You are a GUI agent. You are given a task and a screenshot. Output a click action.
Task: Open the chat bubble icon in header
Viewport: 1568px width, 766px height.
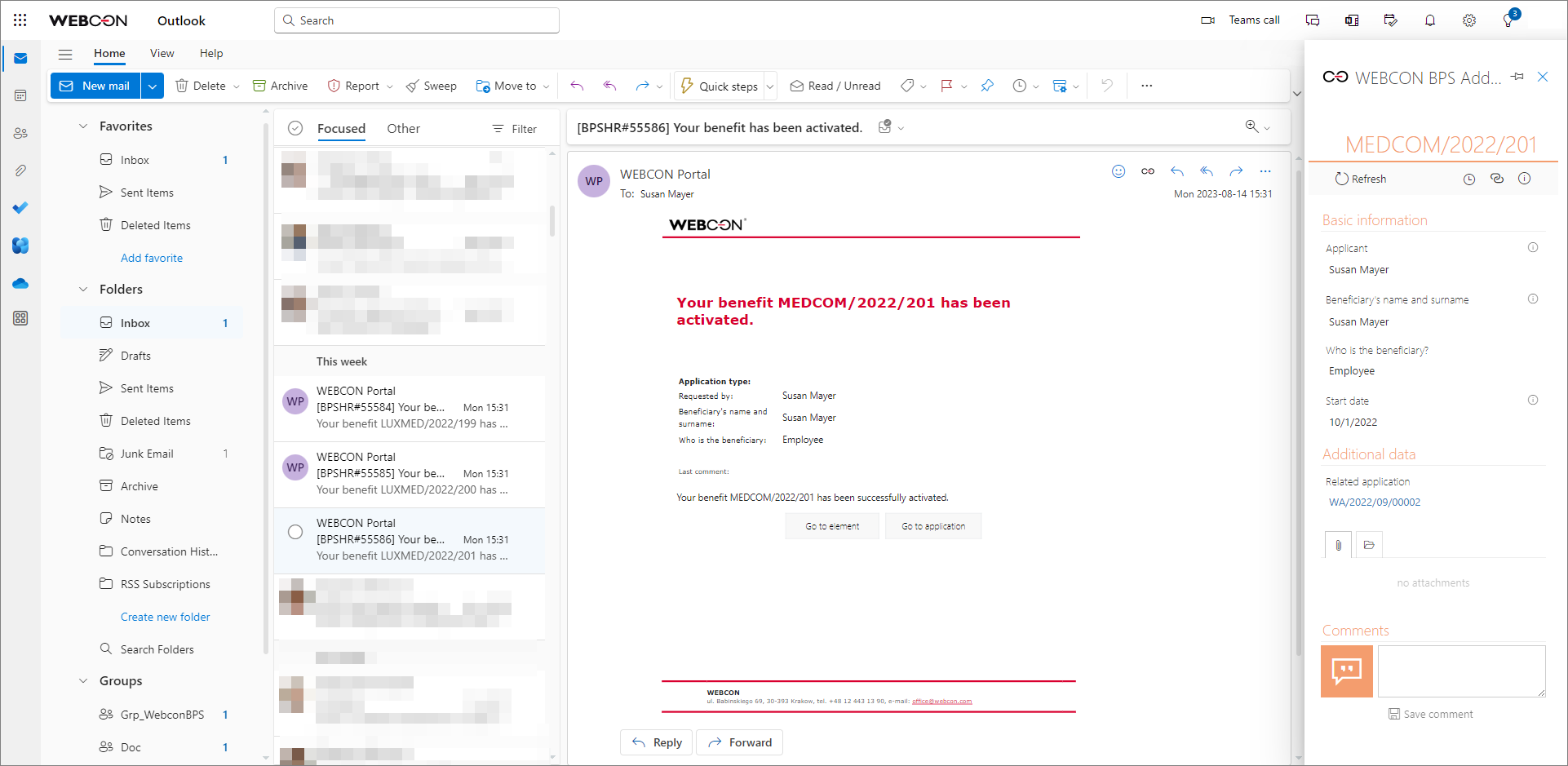click(x=1313, y=20)
